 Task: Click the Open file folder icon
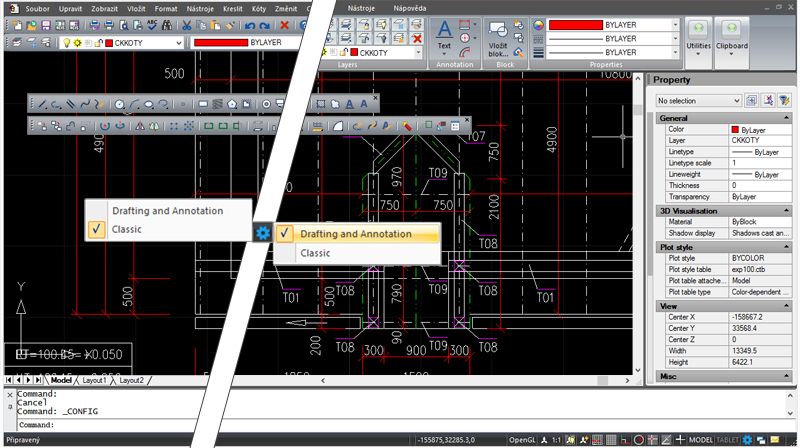pyautogui.click(x=32, y=25)
